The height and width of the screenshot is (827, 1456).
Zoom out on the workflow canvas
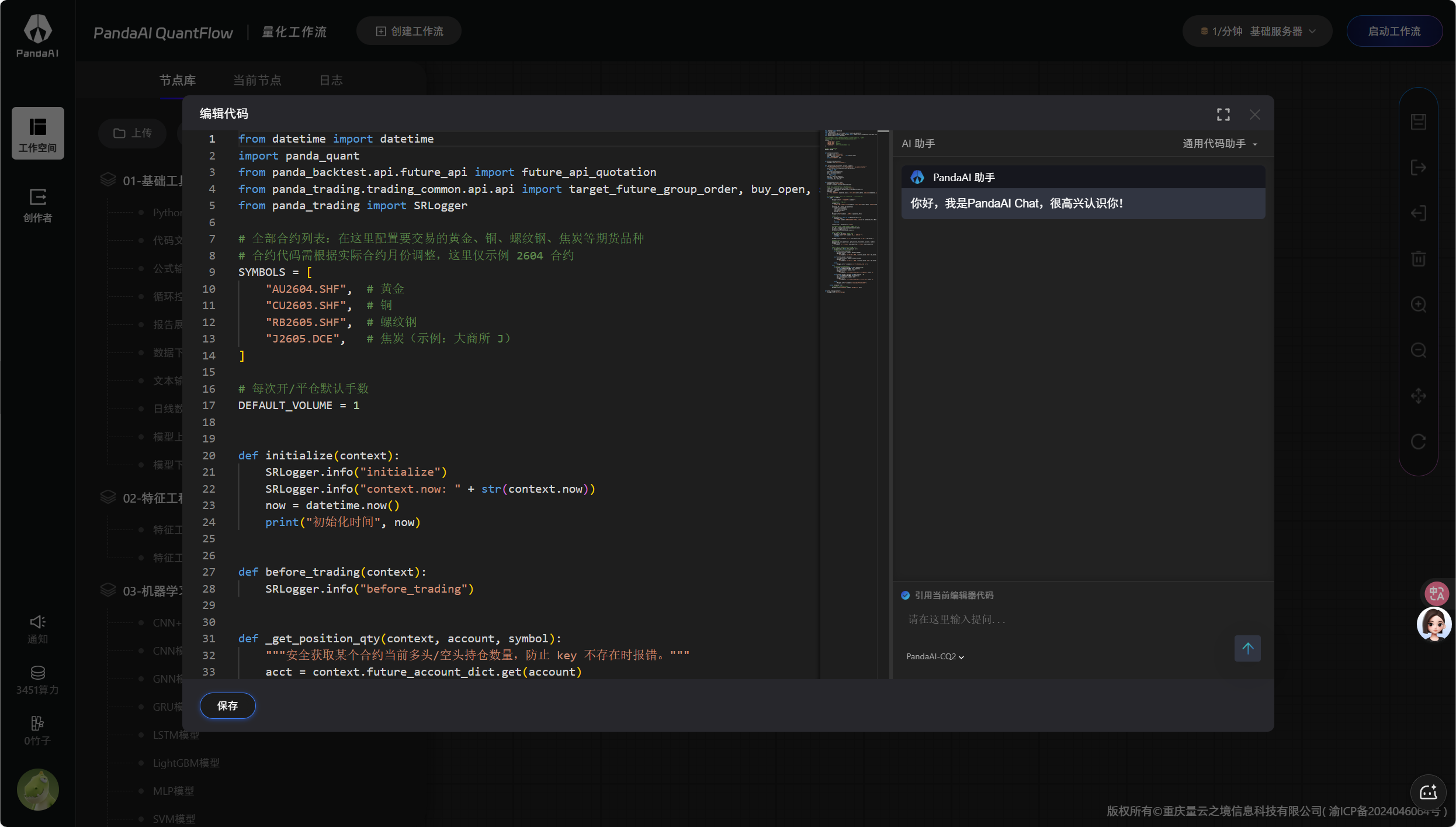[x=1419, y=350]
